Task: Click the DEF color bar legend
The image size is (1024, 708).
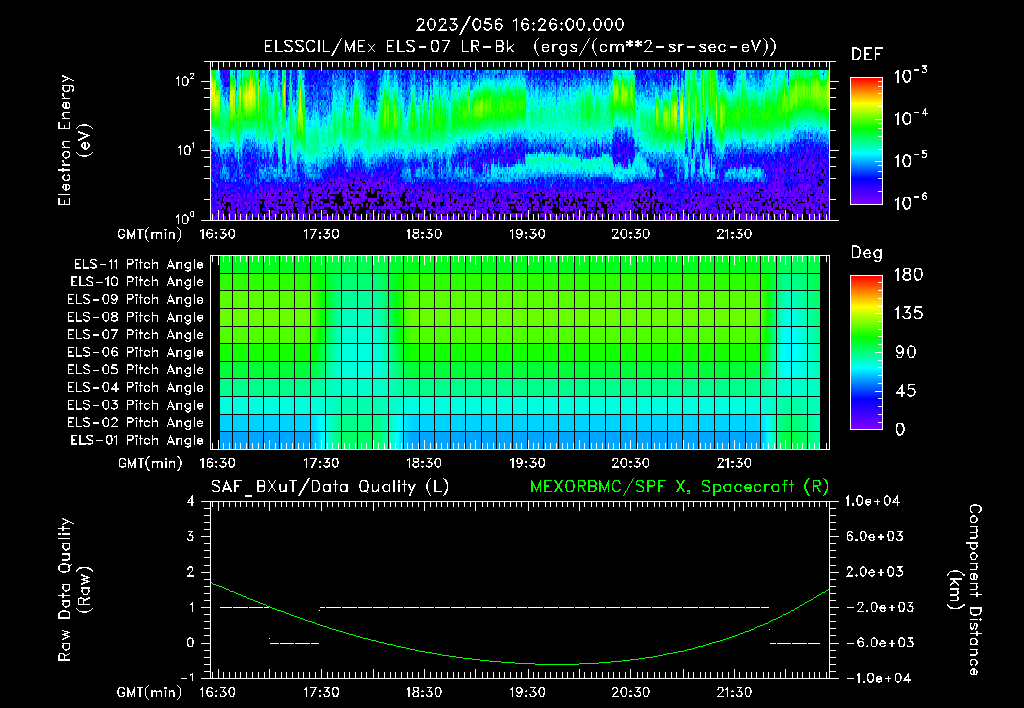Action: click(x=866, y=141)
